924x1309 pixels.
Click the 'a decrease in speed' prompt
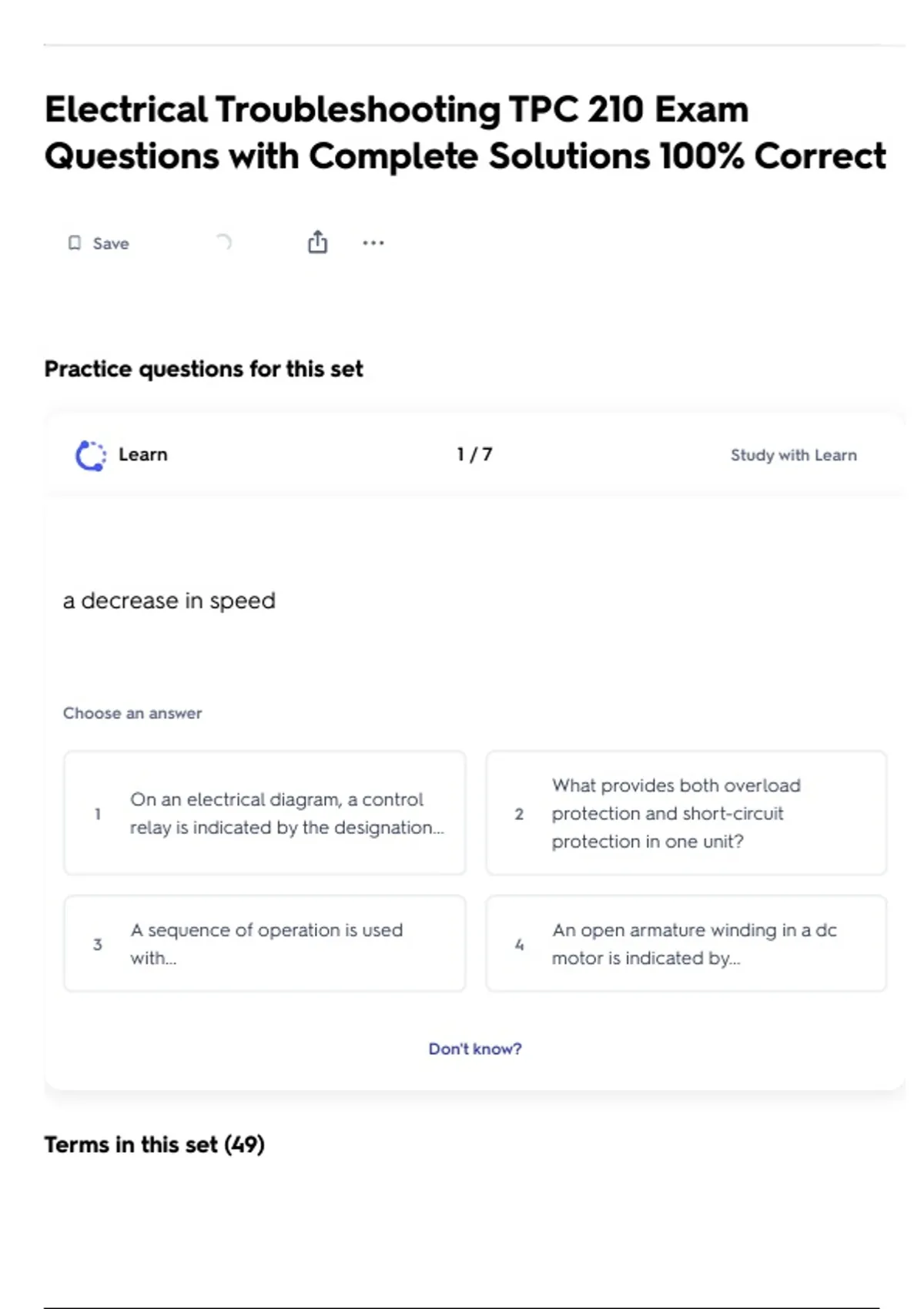[169, 601]
